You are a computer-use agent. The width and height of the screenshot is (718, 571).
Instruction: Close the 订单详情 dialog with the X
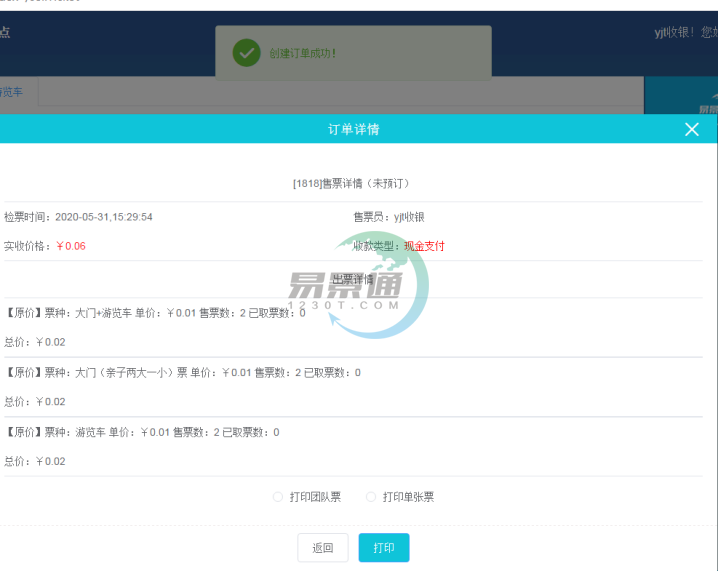(x=691, y=129)
